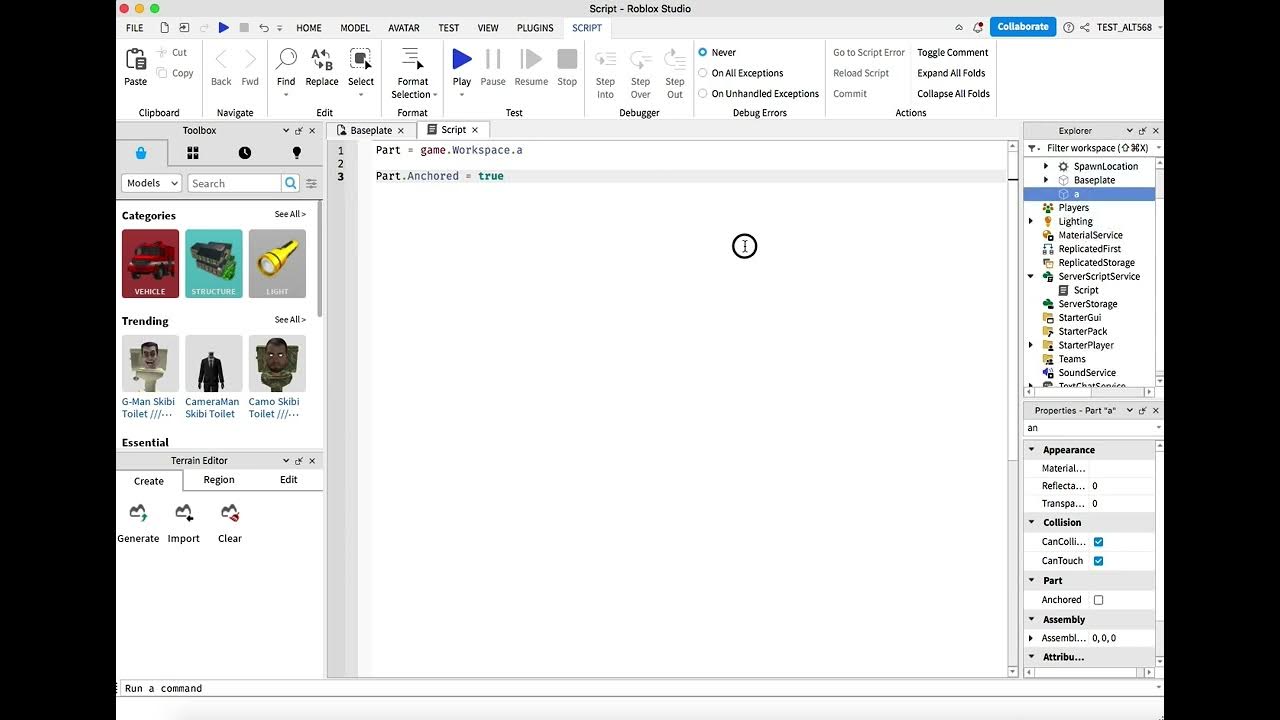Click the Step Over debugger icon
1280x720 pixels.
pyautogui.click(x=640, y=59)
